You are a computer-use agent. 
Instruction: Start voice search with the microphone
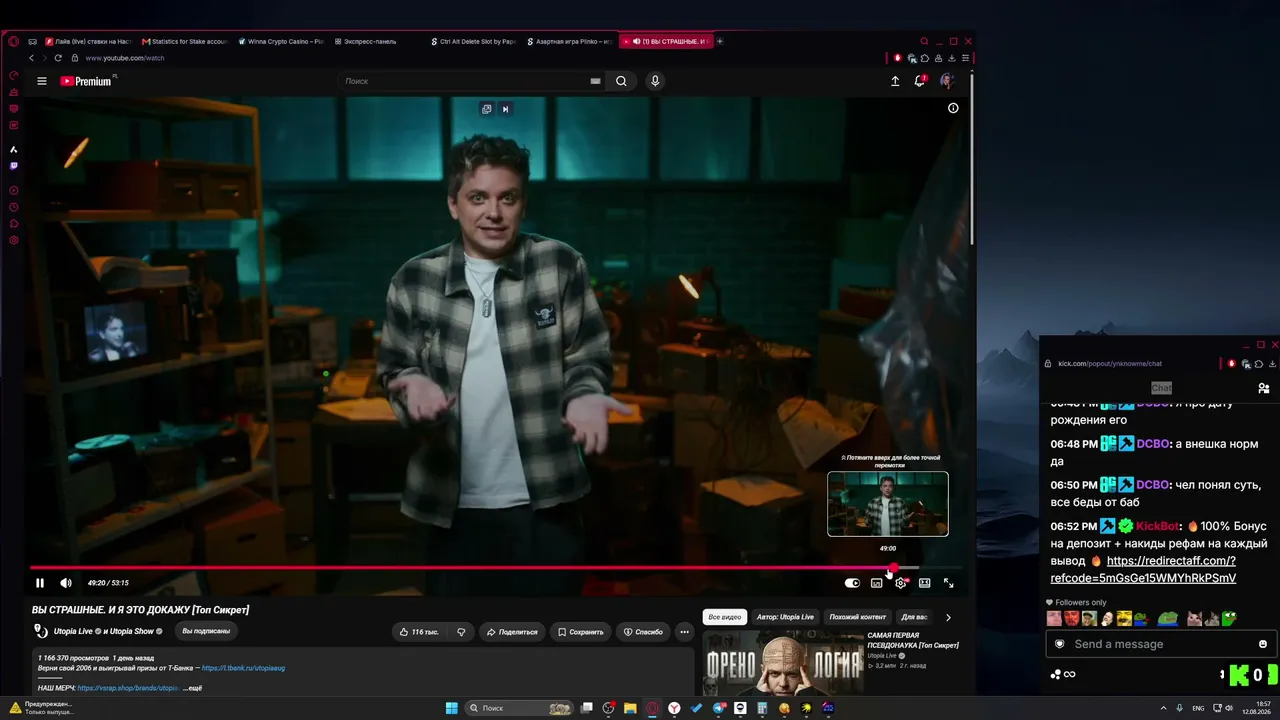click(655, 81)
